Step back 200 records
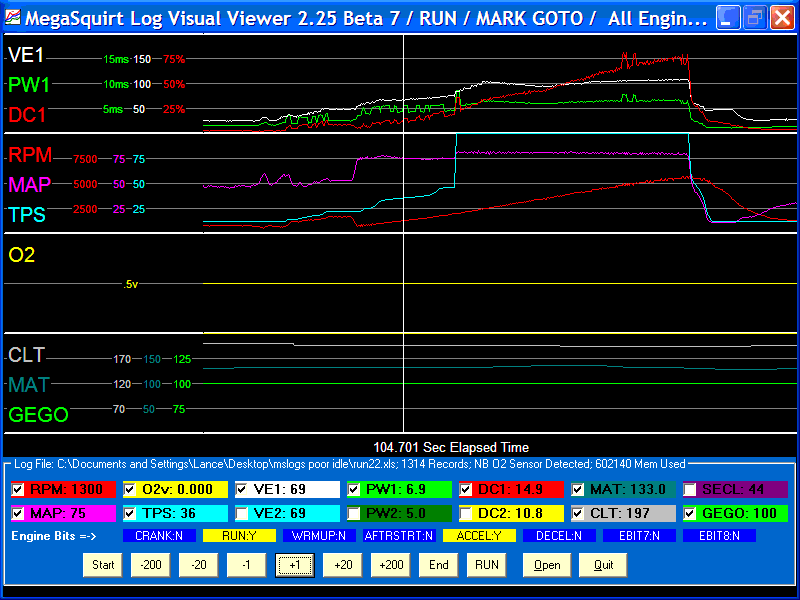Image resolution: width=800 pixels, height=600 pixels. point(151,565)
